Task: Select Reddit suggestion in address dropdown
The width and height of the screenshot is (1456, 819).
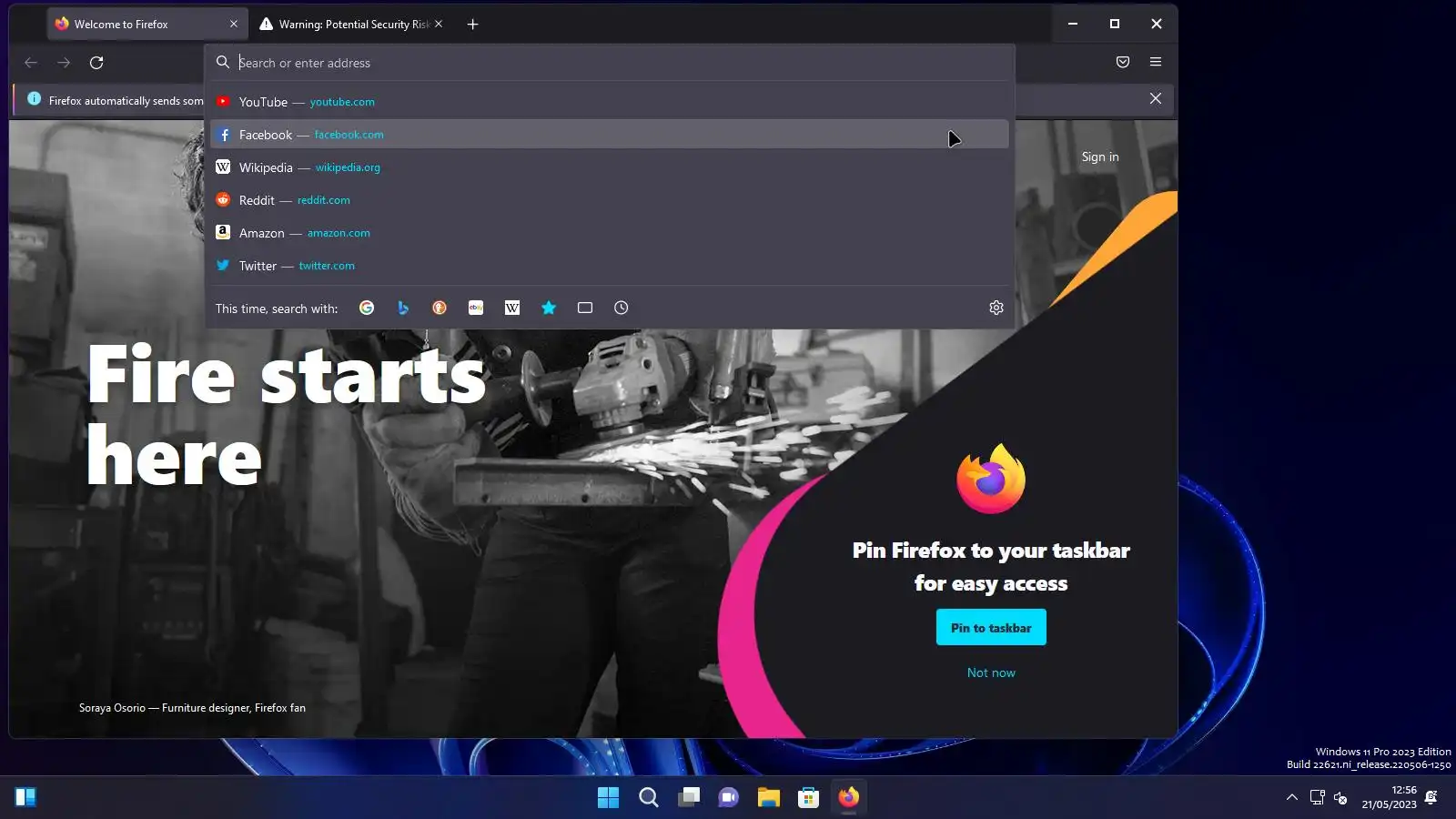Action: (x=610, y=200)
